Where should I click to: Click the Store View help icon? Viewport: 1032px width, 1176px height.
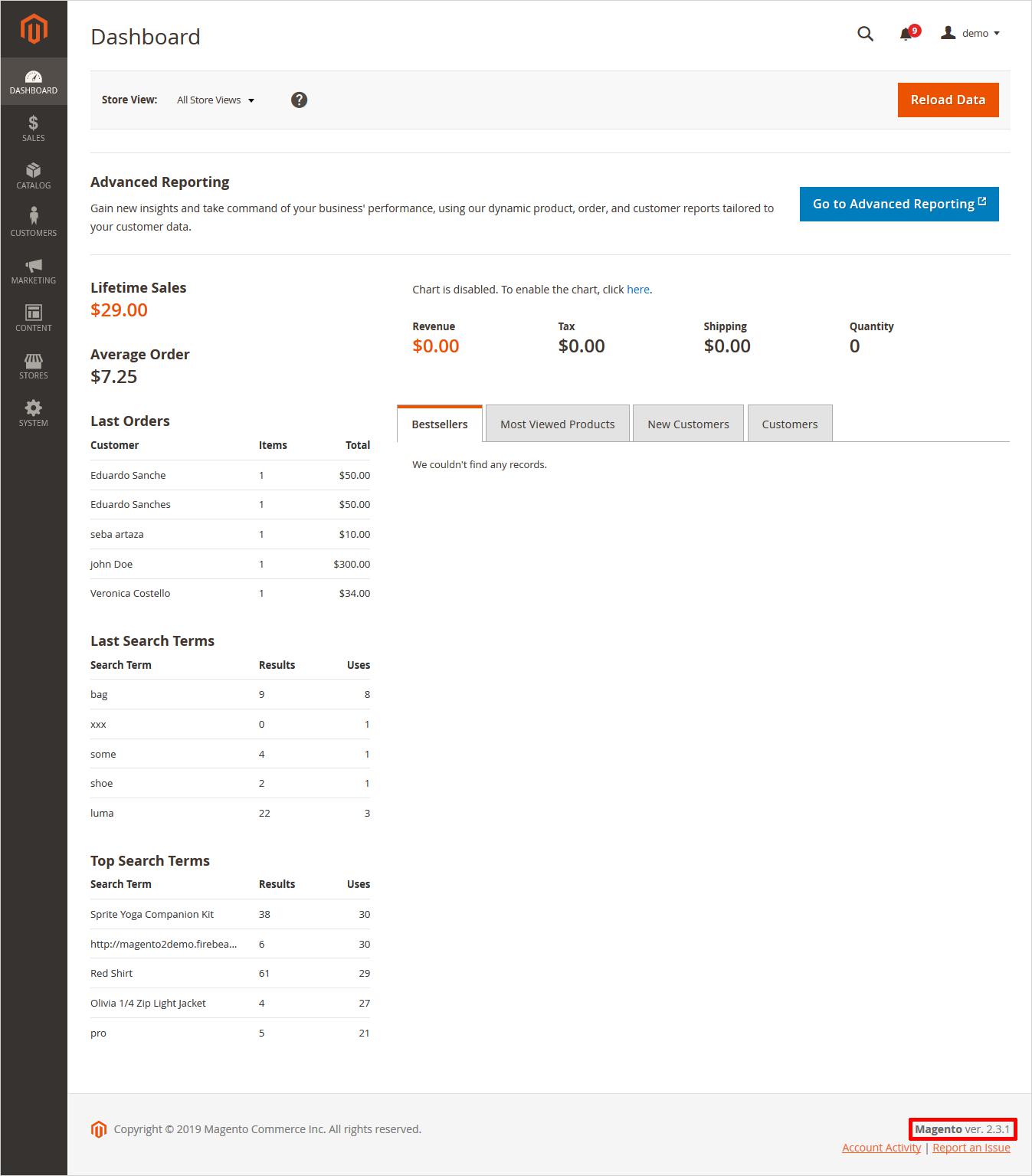299,100
